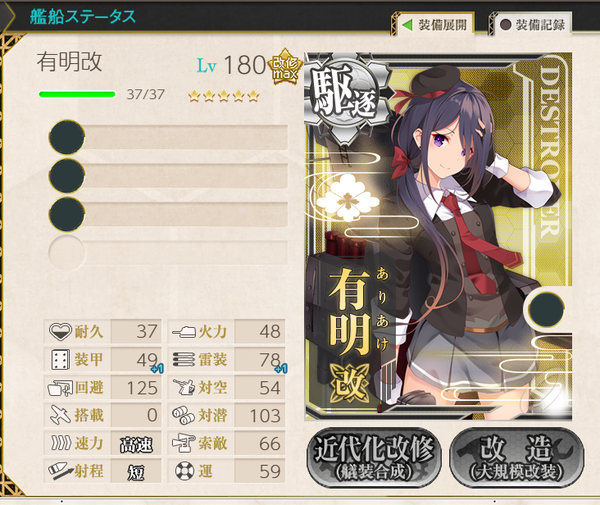Click the 近代化改修 button
The height and width of the screenshot is (505, 600).
pyautogui.click(x=374, y=458)
